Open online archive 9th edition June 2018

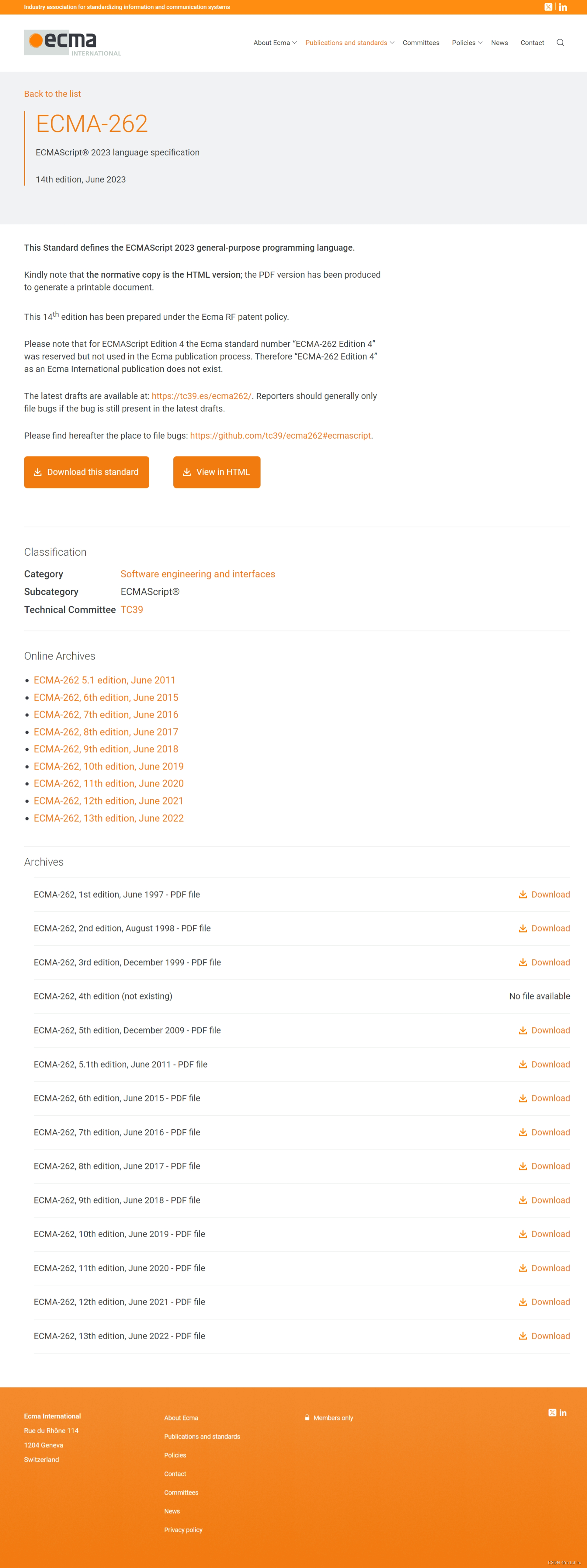pos(106,749)
